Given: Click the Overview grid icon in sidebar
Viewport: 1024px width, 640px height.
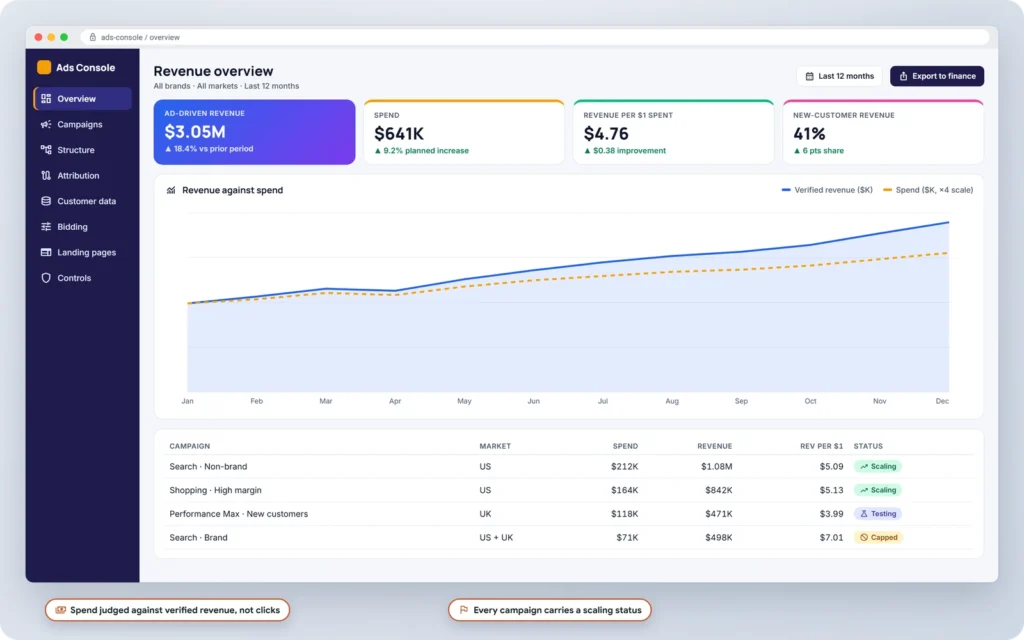Looking at the screenshot, I should tap(46, 99).
